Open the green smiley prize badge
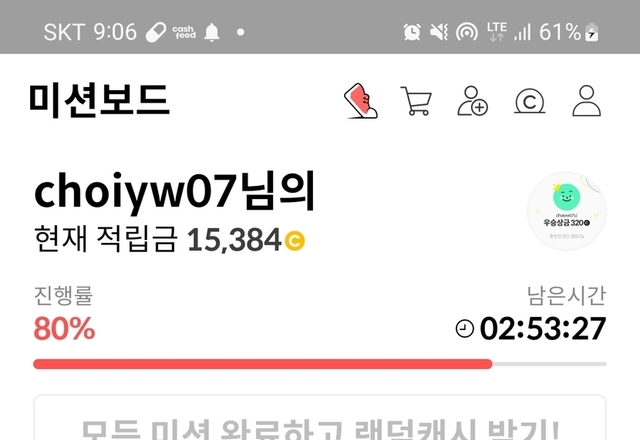 [x=567, y=211]
